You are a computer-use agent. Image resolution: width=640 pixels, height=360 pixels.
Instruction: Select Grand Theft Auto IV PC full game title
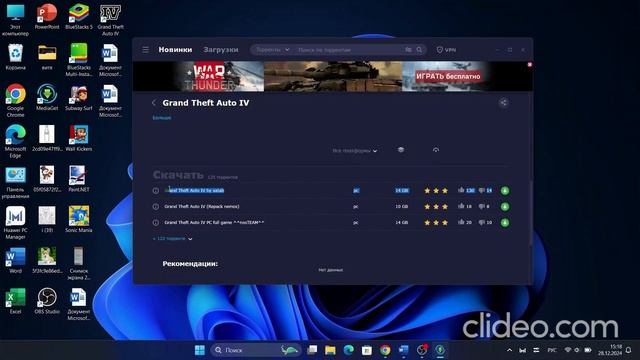pos(214,222)
